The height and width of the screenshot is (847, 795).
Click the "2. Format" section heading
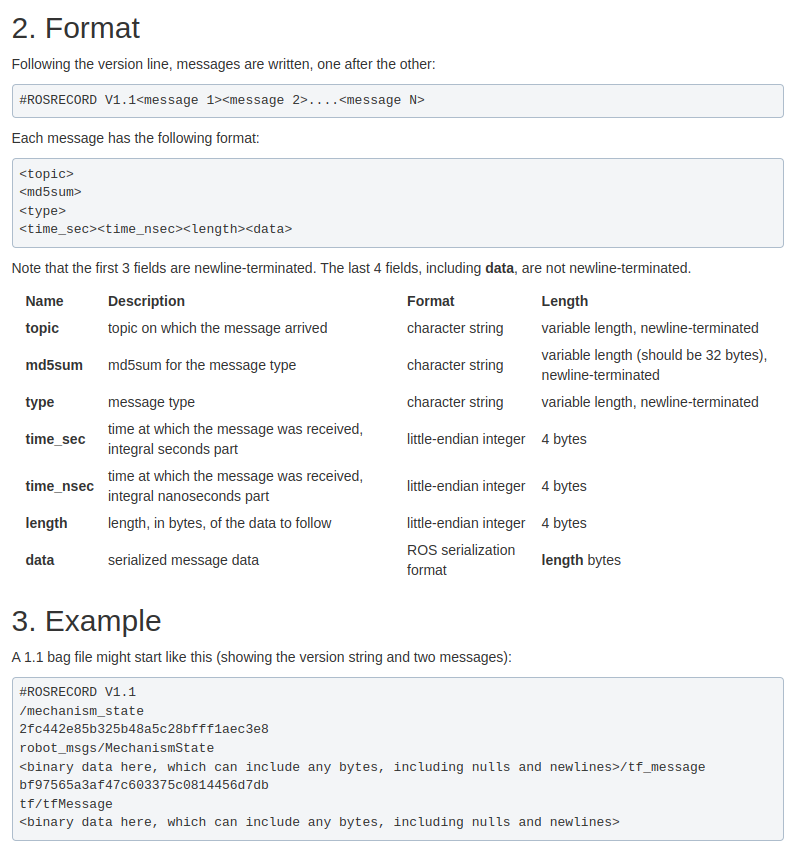click(76, 27)
